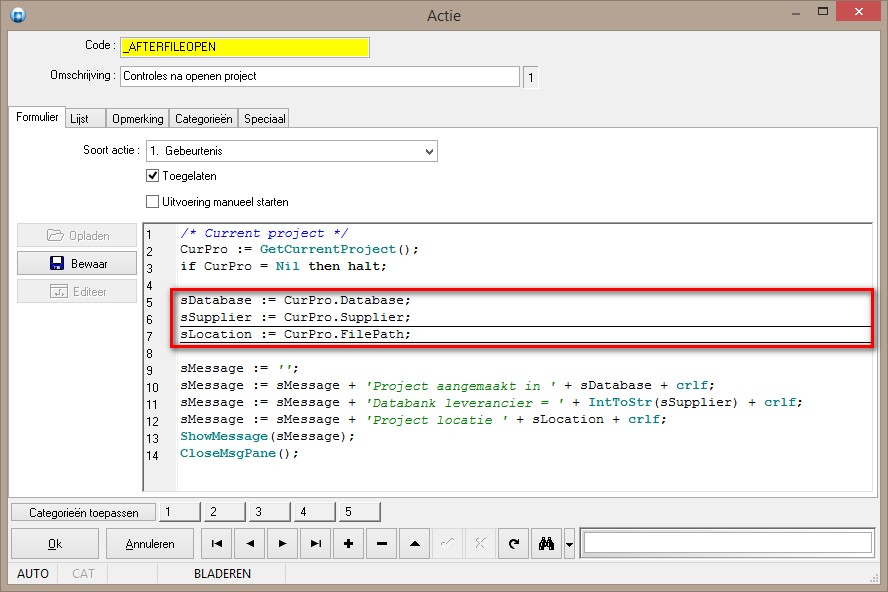
Task: Close the Actie window
Action: pyautogui.click(x=859, y=12)
